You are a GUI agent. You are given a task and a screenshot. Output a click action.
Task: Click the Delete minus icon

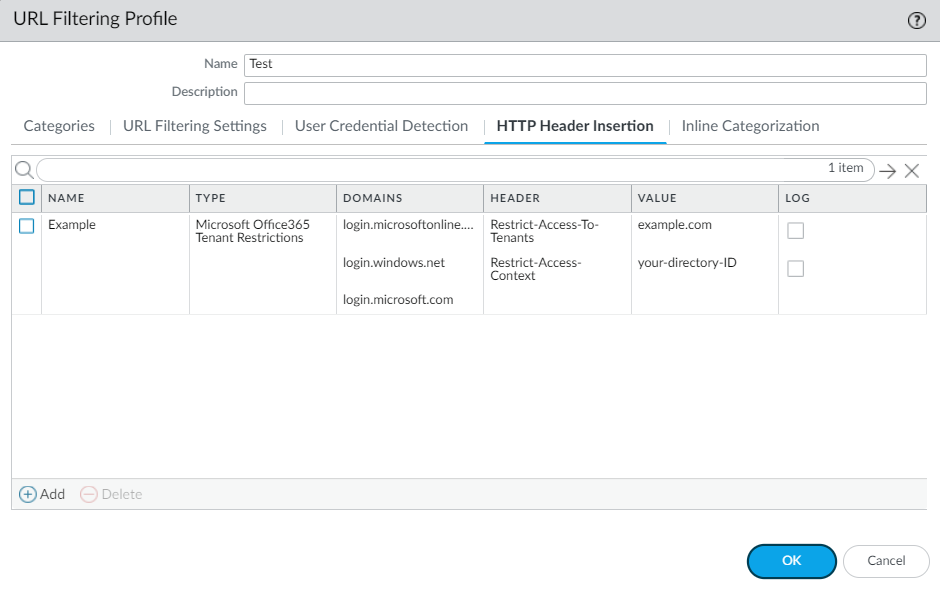[89, 494]
